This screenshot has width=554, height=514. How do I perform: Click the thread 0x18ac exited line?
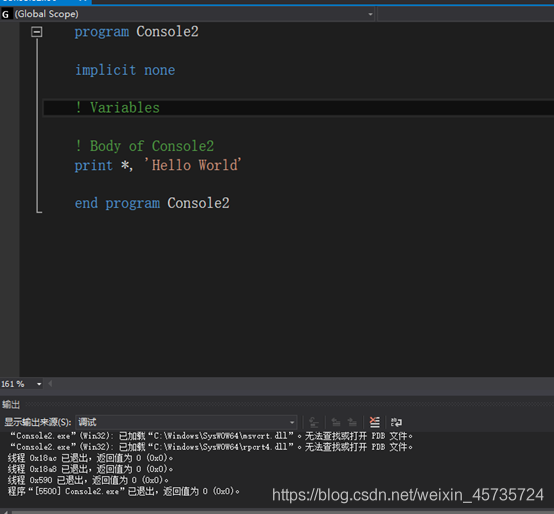(x=90, y=458)
